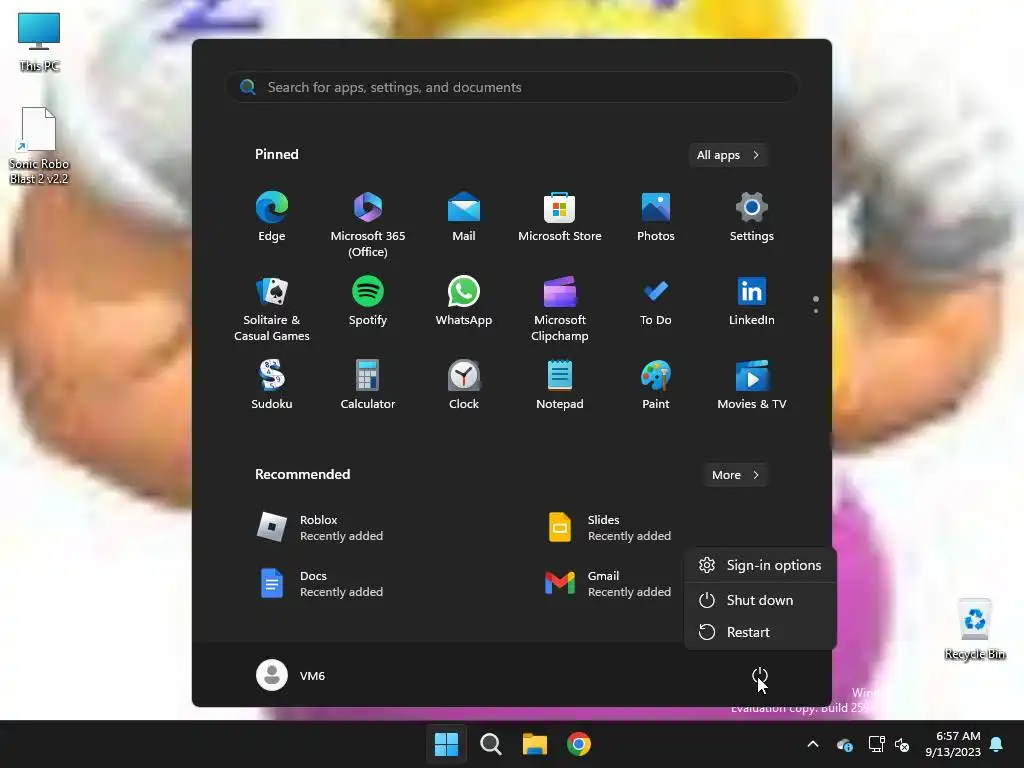Viewport: 1024px width, 768px height.
Task: Expand the All apps list
Action: (728, 155)
